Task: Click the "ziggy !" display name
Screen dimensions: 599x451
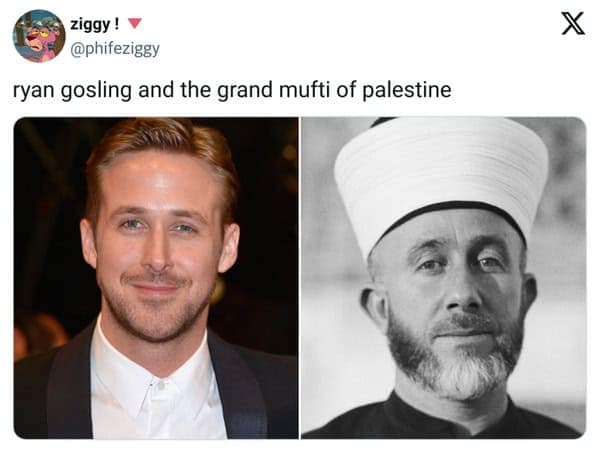Action: pyautogui.click(x=94, y=25)
